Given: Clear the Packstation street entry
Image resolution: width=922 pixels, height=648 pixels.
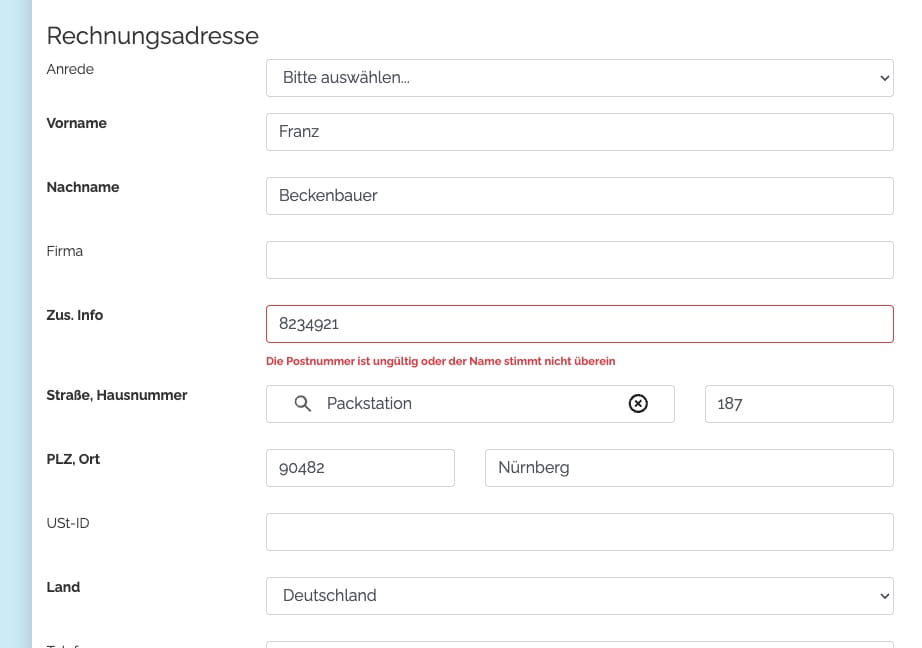Looking at the screenshot, I should (x=638, y=404).
